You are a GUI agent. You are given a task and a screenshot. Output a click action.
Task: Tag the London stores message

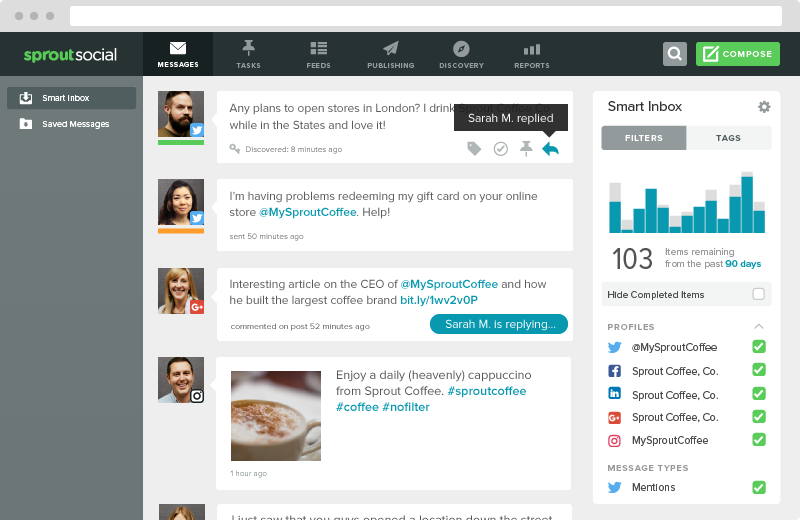coord(474,148)
